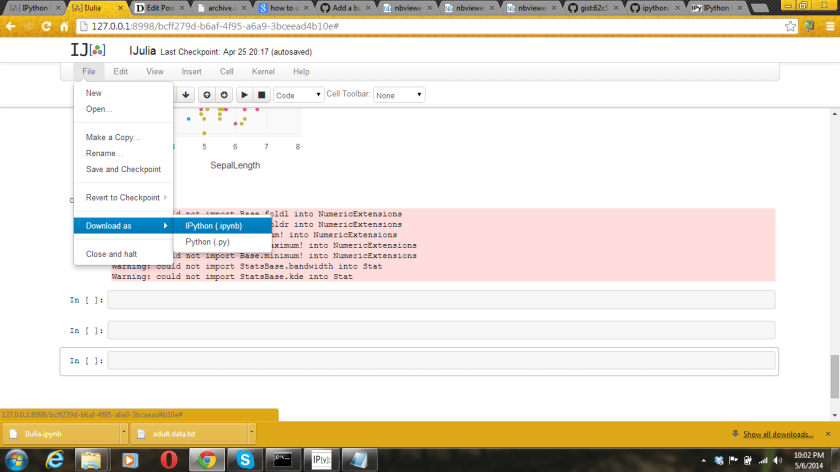Click the address bar URL field
Screen dimensions: 840x472
tap(429, 26)
